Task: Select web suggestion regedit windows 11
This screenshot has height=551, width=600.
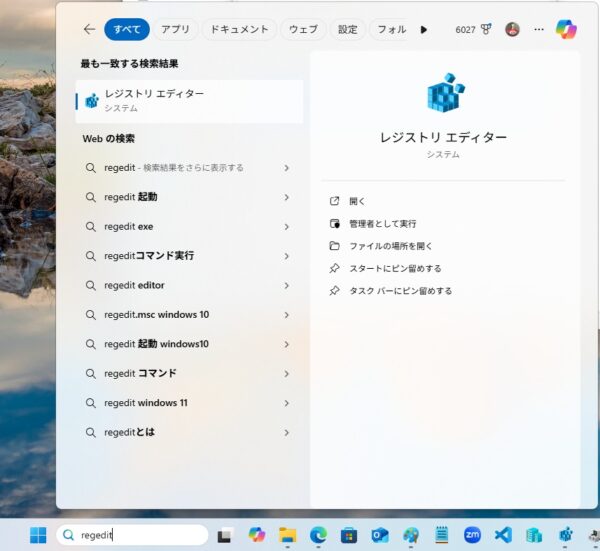Action: [x=188, y=403]
